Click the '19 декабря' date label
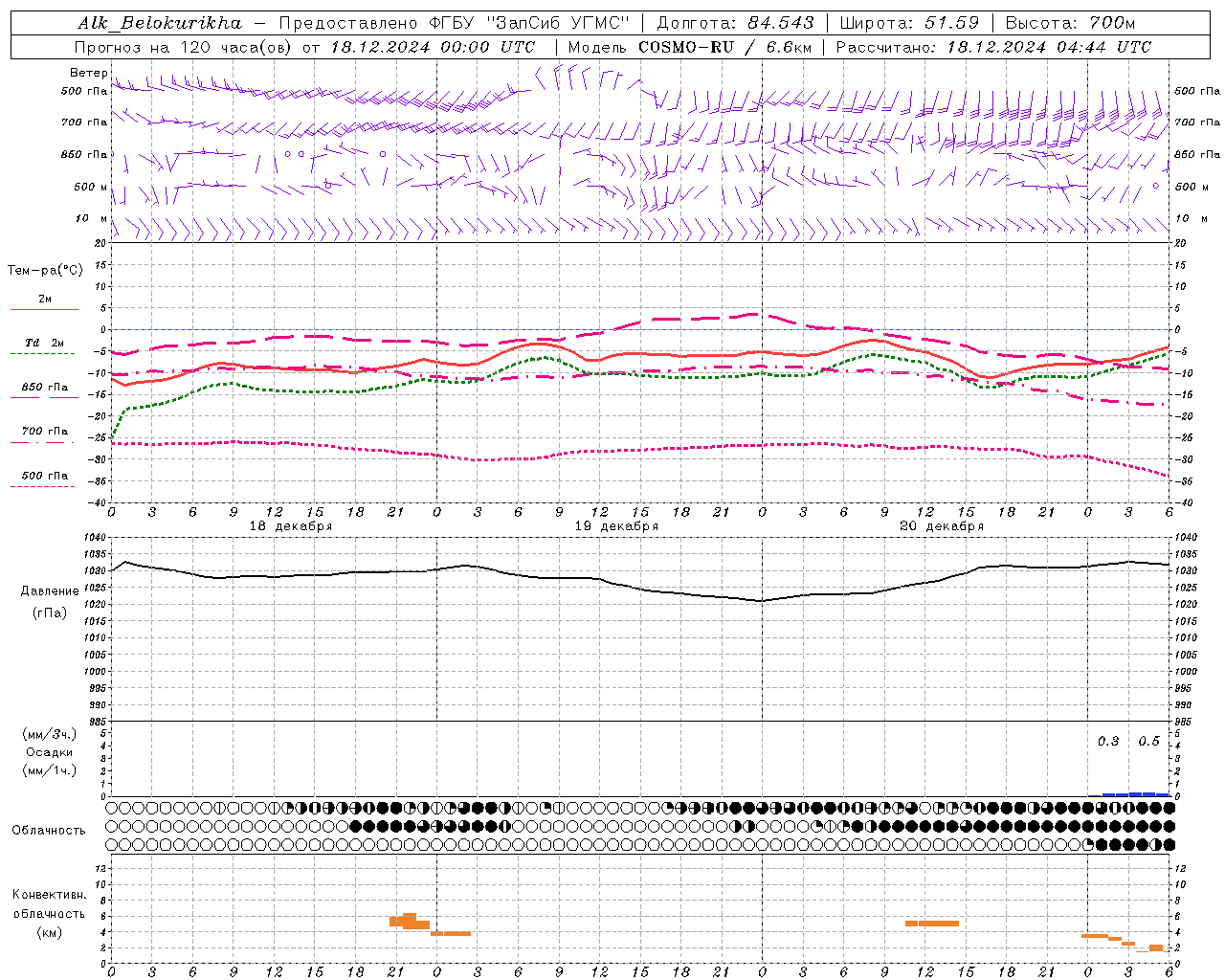 (x=616, y=526)
